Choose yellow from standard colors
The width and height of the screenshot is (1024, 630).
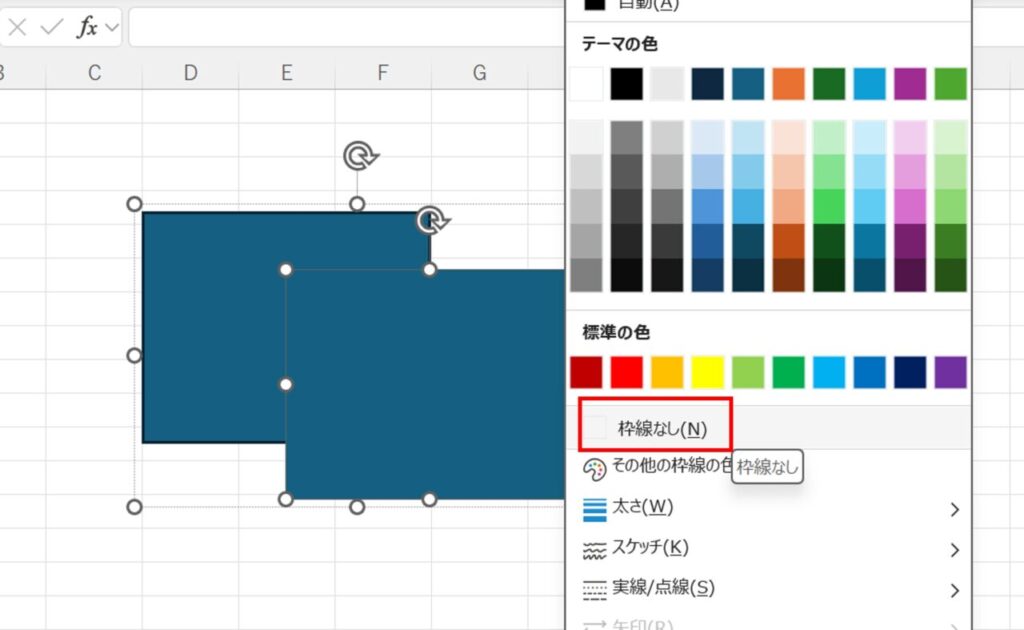(708, 372)
